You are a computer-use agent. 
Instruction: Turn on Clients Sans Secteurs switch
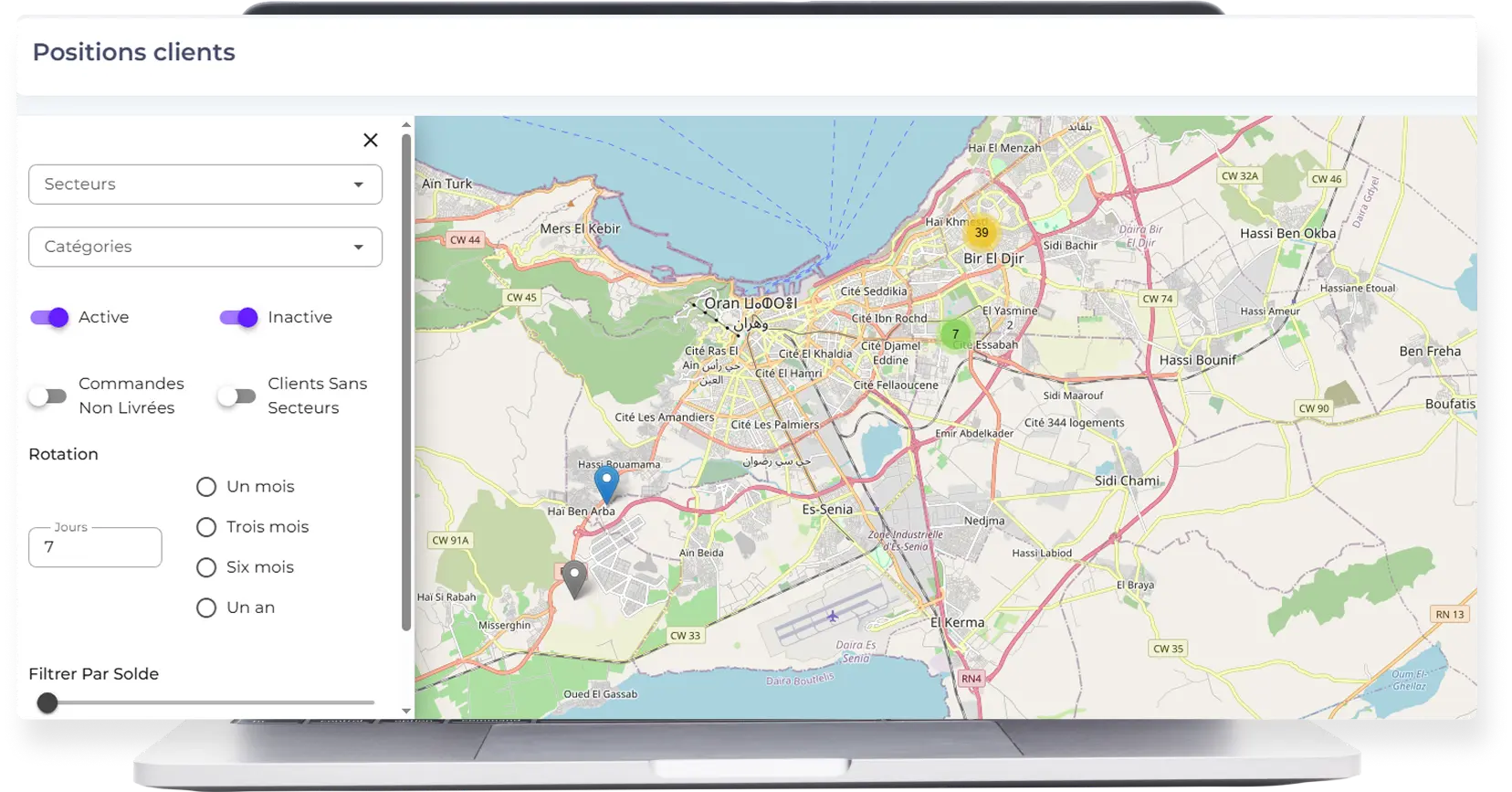coord(236,396)
